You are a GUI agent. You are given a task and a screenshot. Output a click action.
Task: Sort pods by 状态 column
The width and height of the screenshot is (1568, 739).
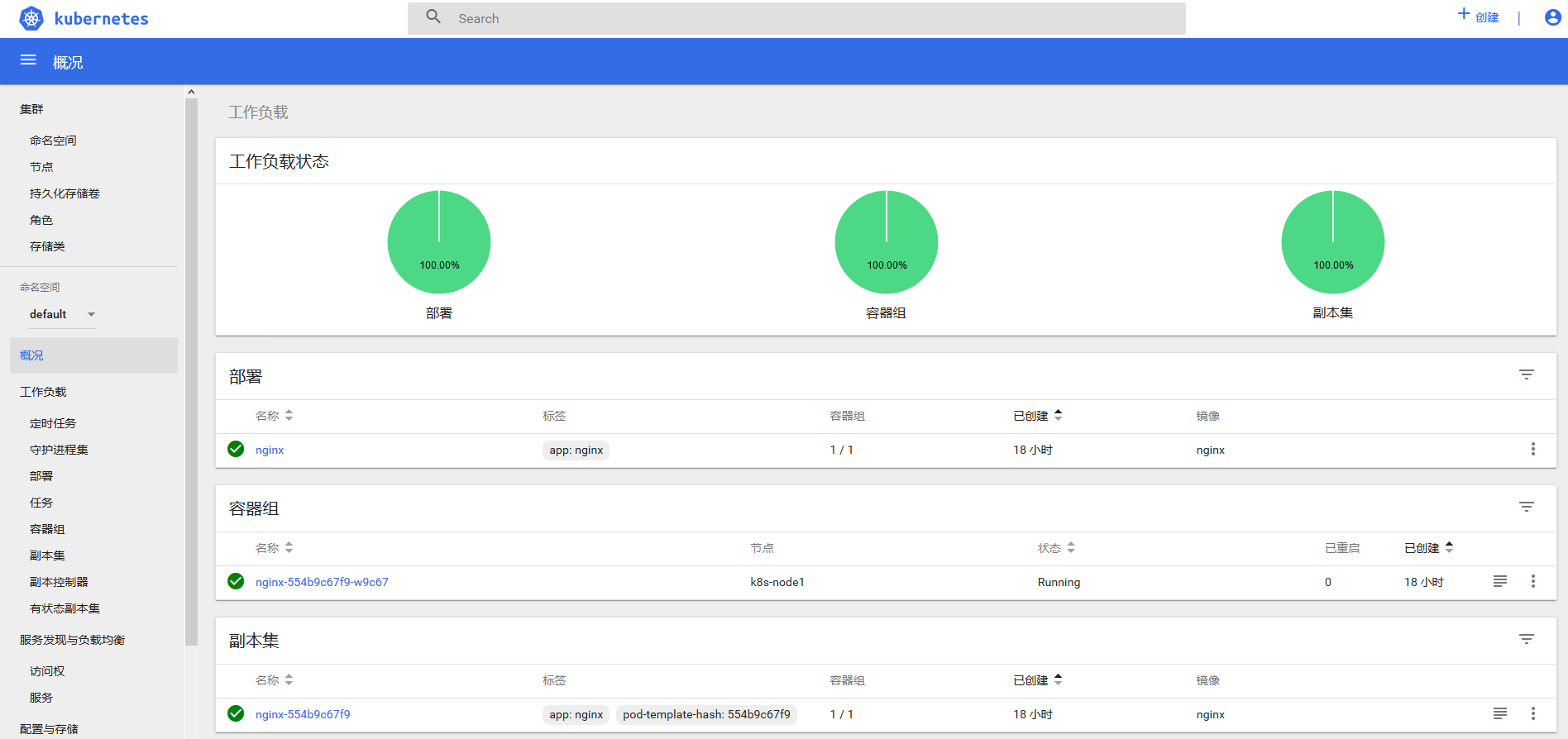pos(1056,548)
